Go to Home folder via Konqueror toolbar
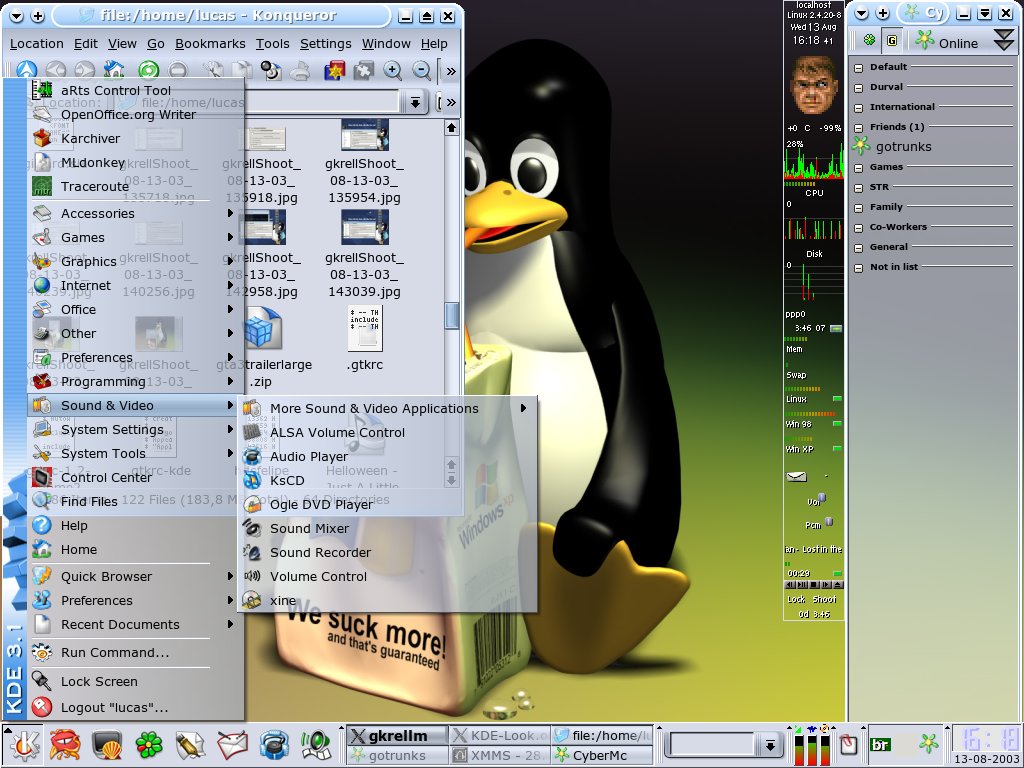The width and height of the screenshot is (1024, 768). (x=114, y=69)
